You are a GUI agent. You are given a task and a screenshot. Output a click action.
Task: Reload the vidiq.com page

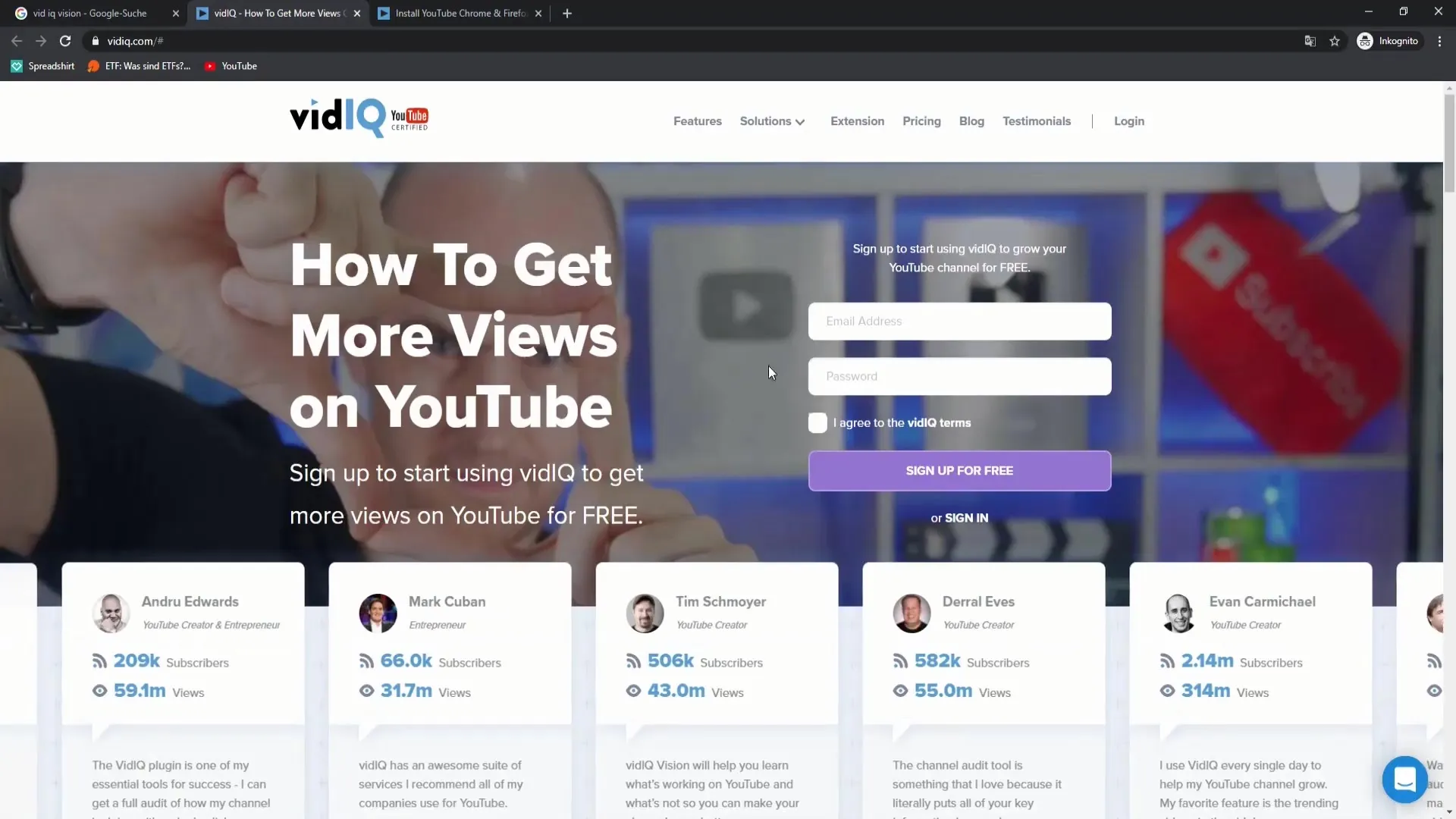click(x=65, y=41)
